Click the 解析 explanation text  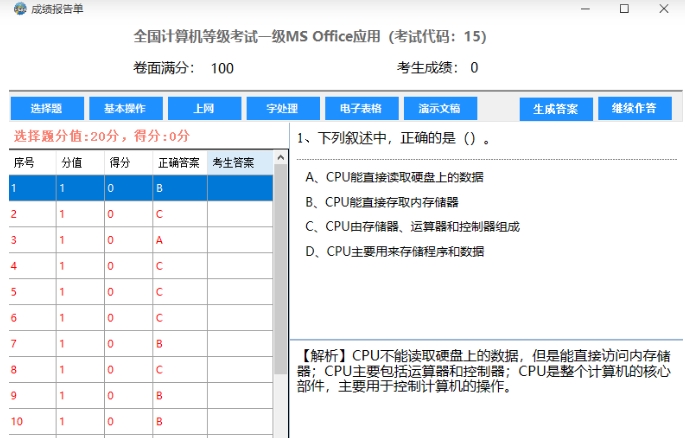pos(484,371)
